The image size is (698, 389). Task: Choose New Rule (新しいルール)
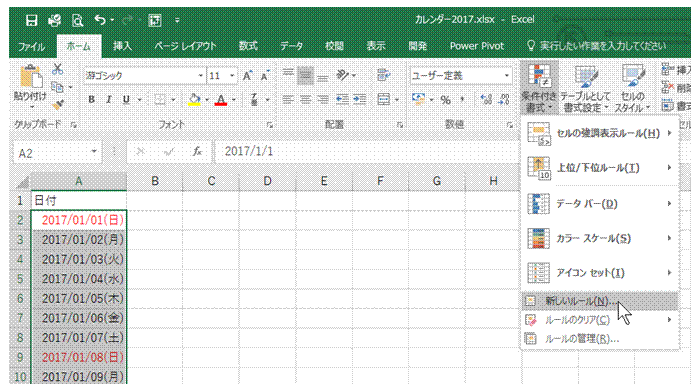(600, 301)
